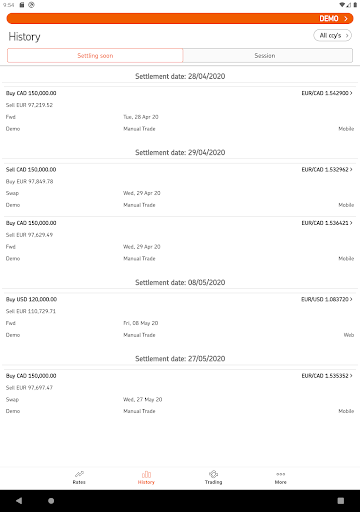Select the Buy USD 120,000.00 trade row
The width and height of the screenshot is (360, 512).
pos(180,317)
